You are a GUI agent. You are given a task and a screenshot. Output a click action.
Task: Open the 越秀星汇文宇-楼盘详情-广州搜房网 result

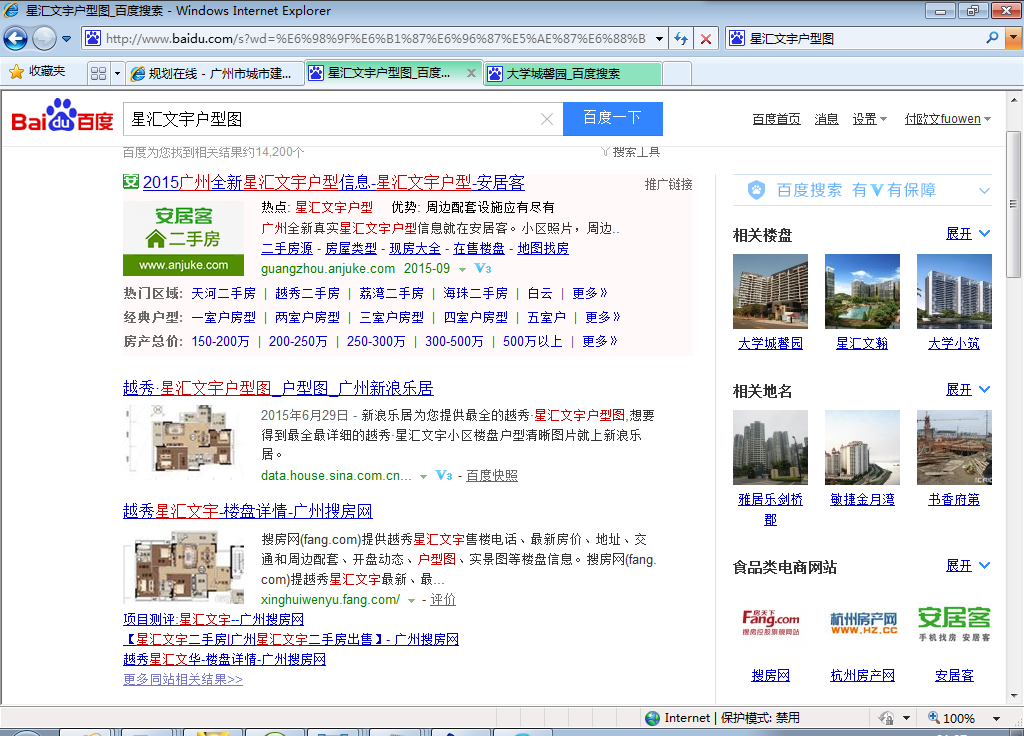pyautogui.click(x=247, y=511)
